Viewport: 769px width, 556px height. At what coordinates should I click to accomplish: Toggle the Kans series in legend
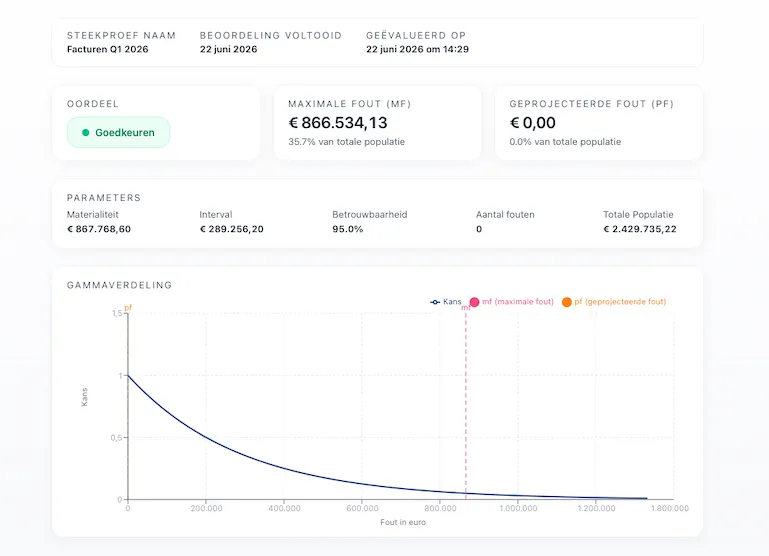coord(446,302)
